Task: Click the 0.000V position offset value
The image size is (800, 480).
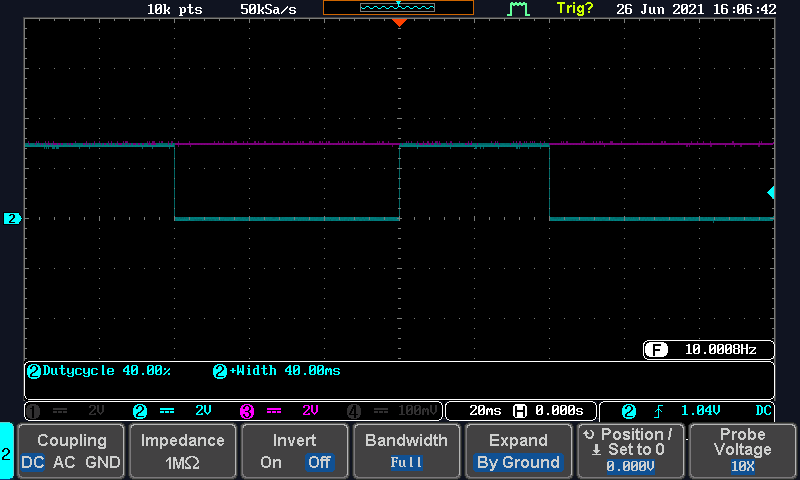Action: 631,466
